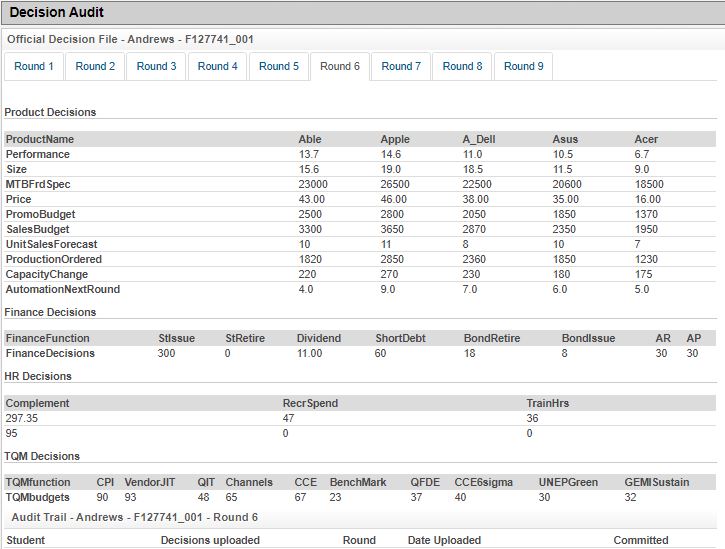
Task: Switch to the Round 1 tab
Action: pos(35,67)
